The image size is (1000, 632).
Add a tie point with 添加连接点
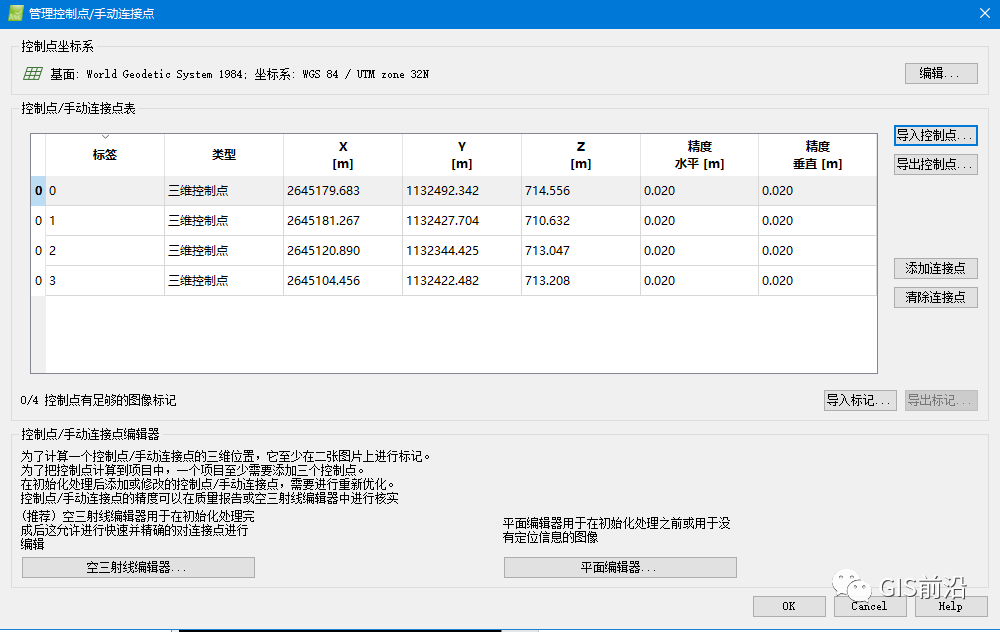pos(936,268)
